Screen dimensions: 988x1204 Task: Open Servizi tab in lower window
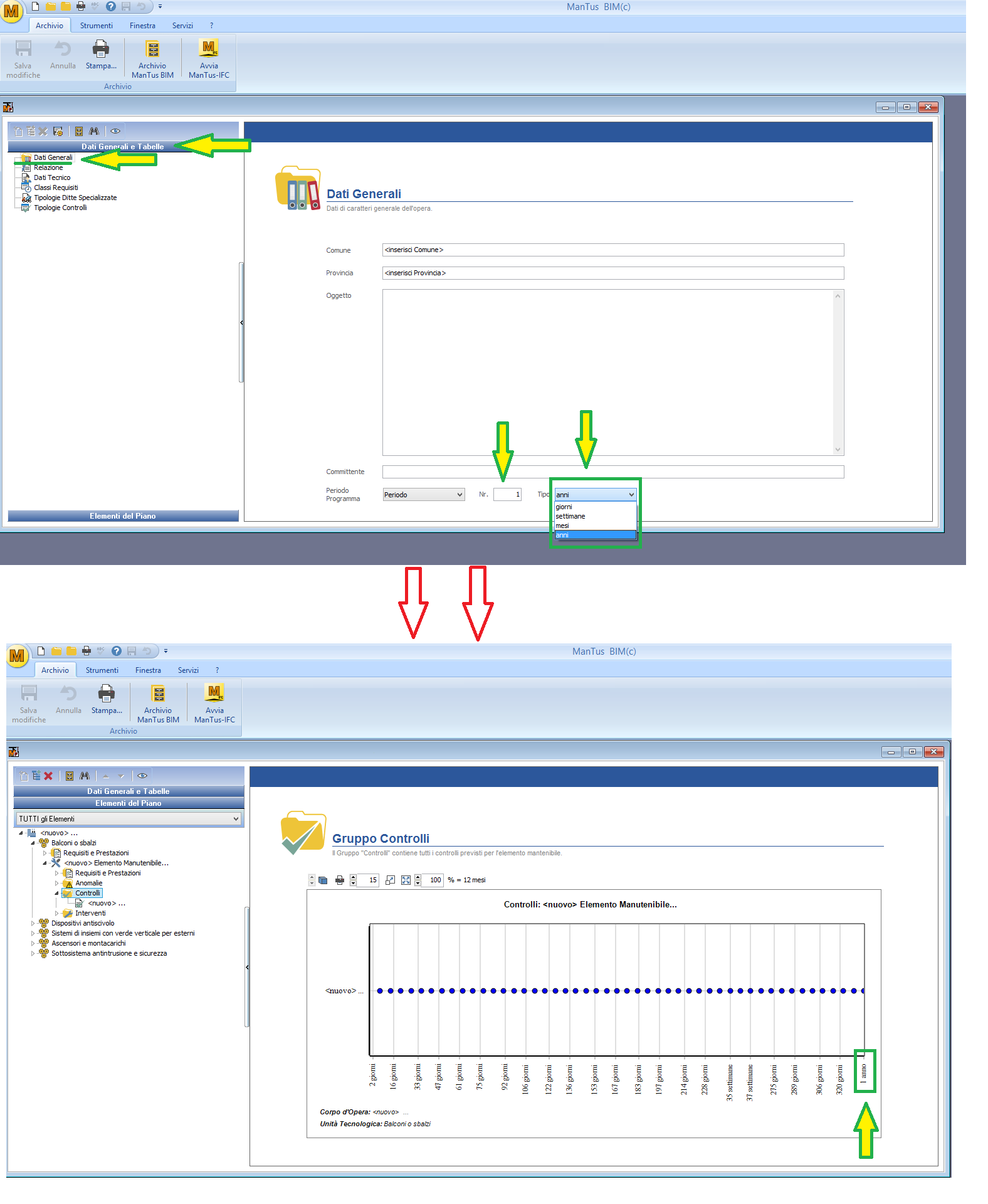188,670
